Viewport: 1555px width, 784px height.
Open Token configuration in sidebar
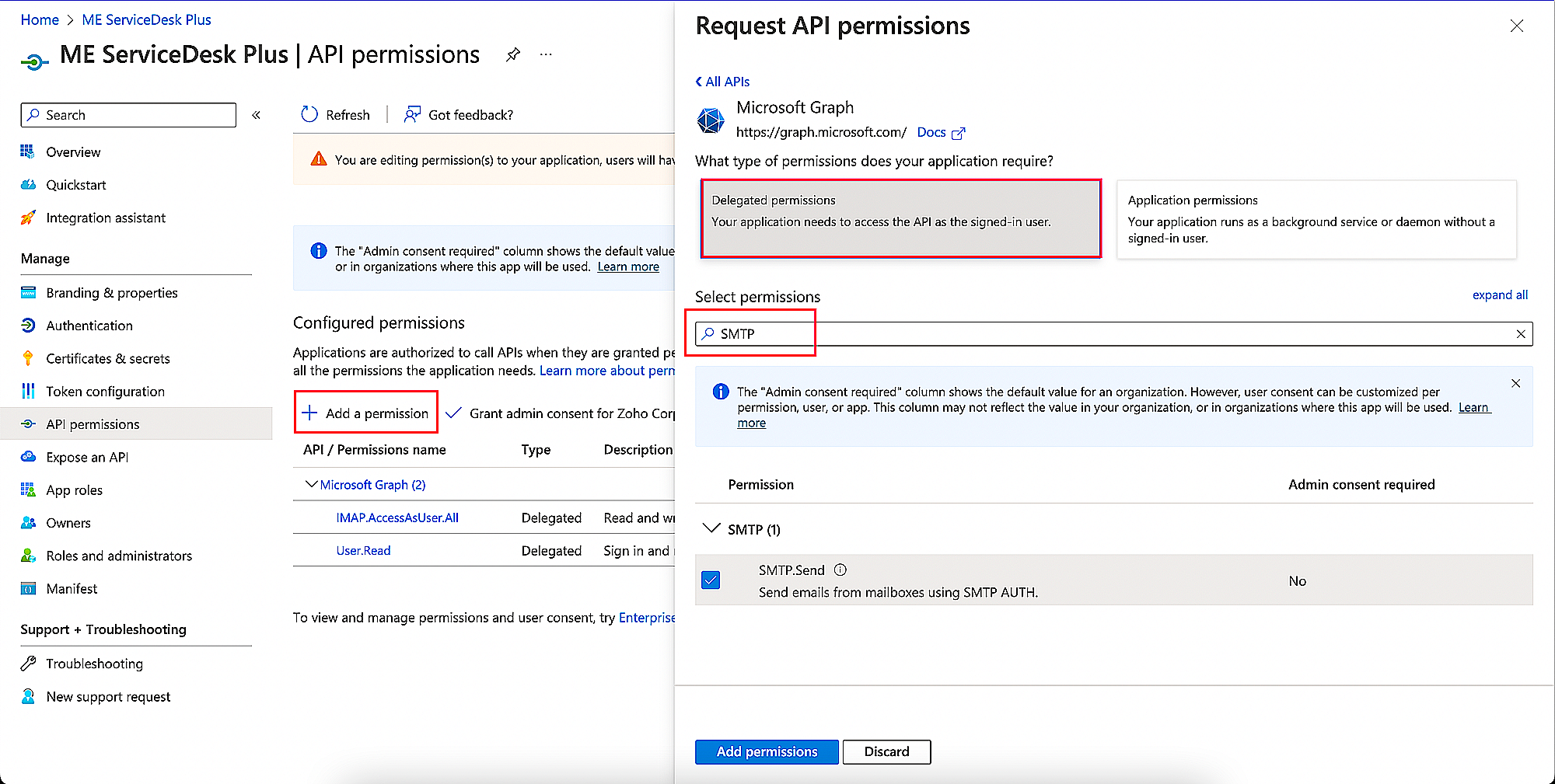[105, 392]
